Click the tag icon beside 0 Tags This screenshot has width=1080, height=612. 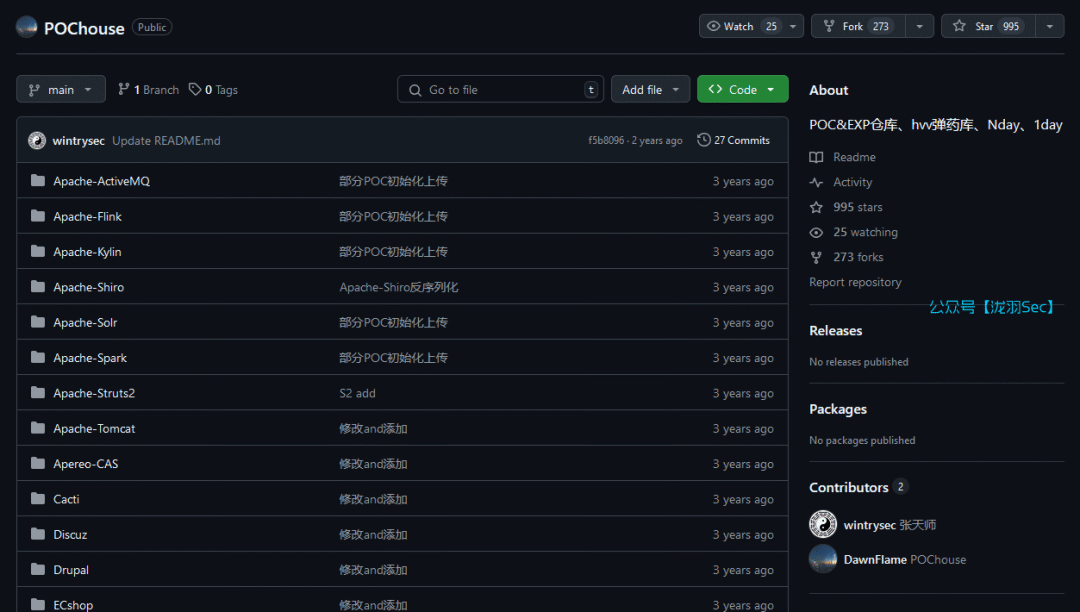coord(195,89)
